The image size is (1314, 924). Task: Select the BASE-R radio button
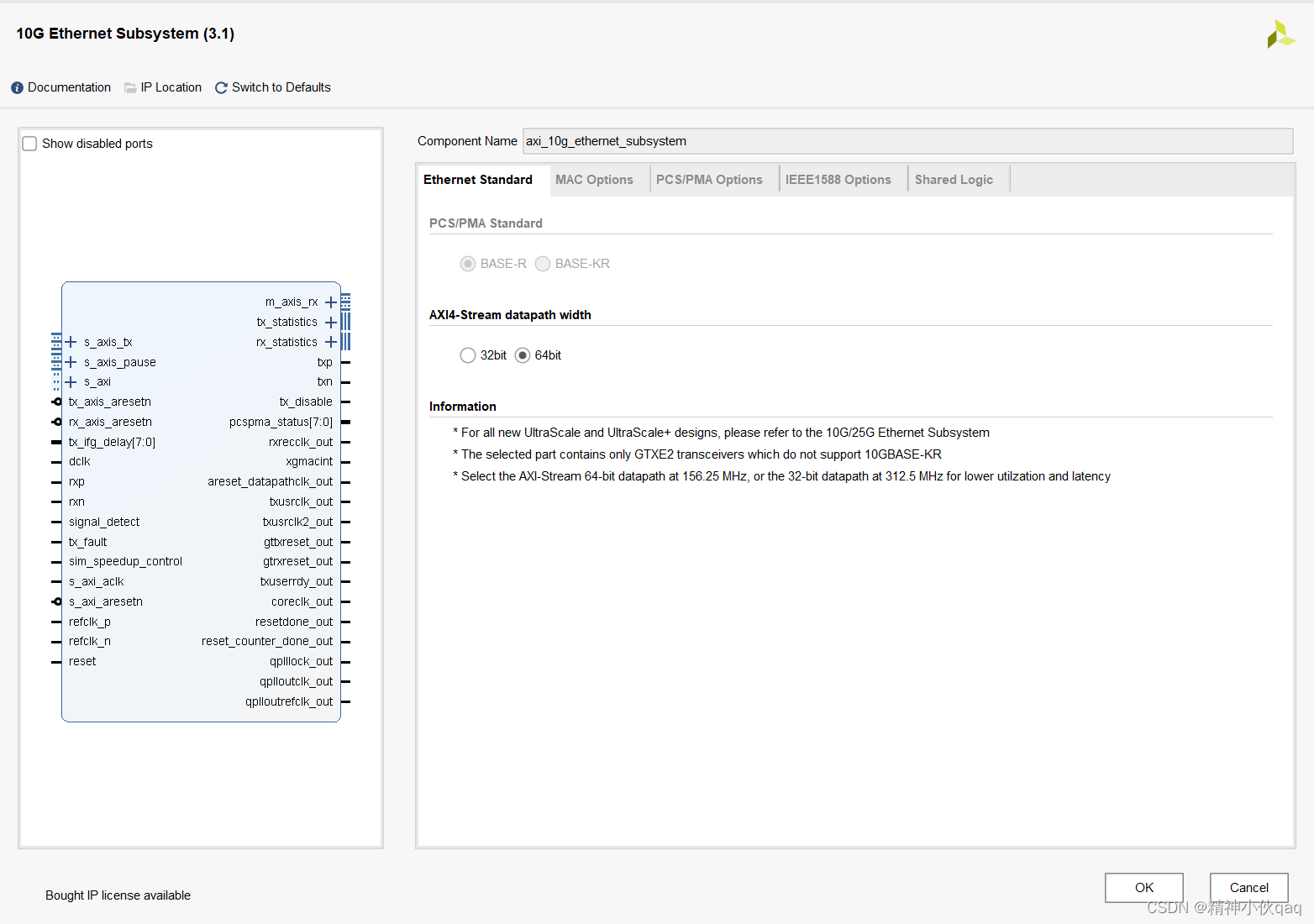(x=468, y=264)
